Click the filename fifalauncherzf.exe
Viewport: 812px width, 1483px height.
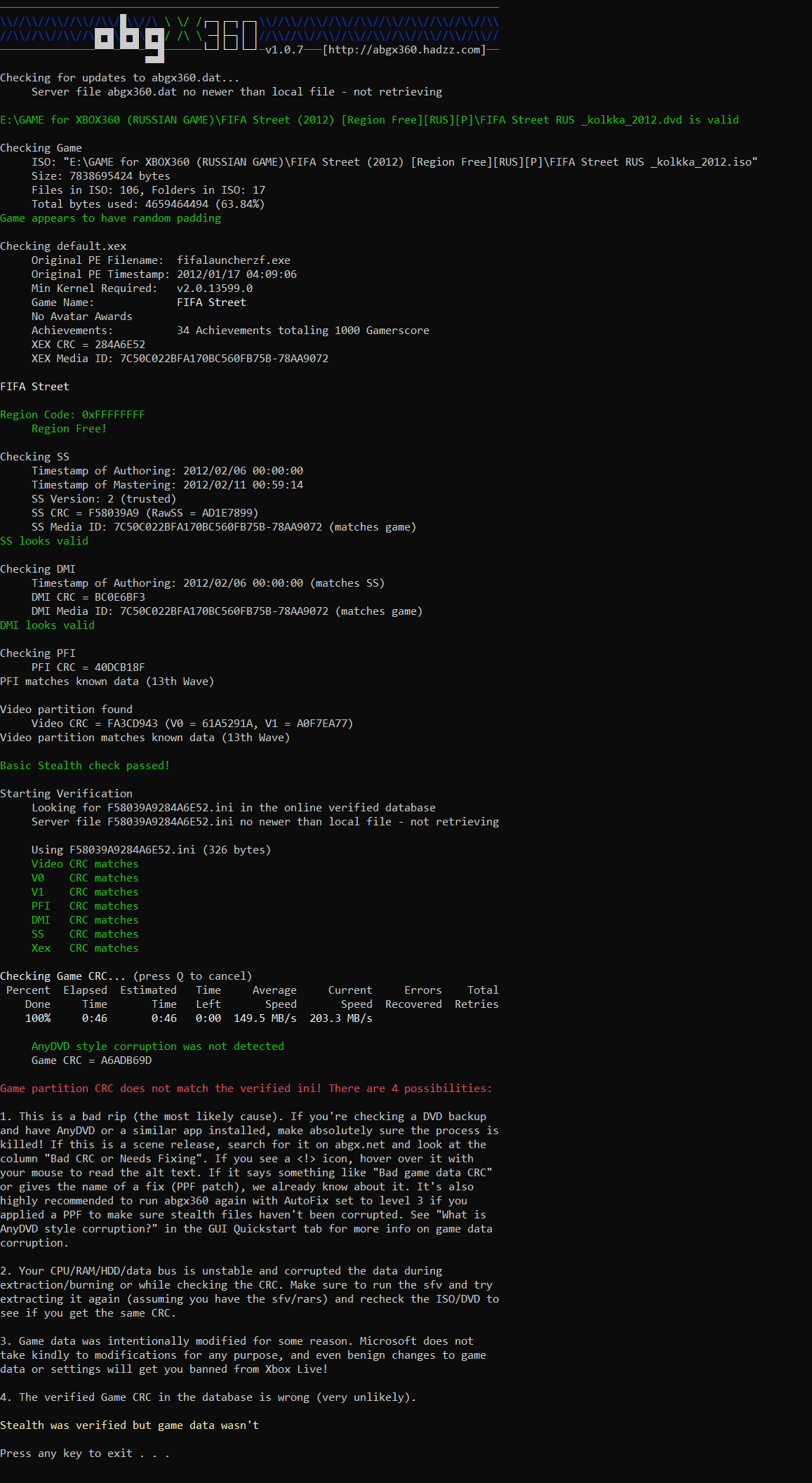pos(234,260)
